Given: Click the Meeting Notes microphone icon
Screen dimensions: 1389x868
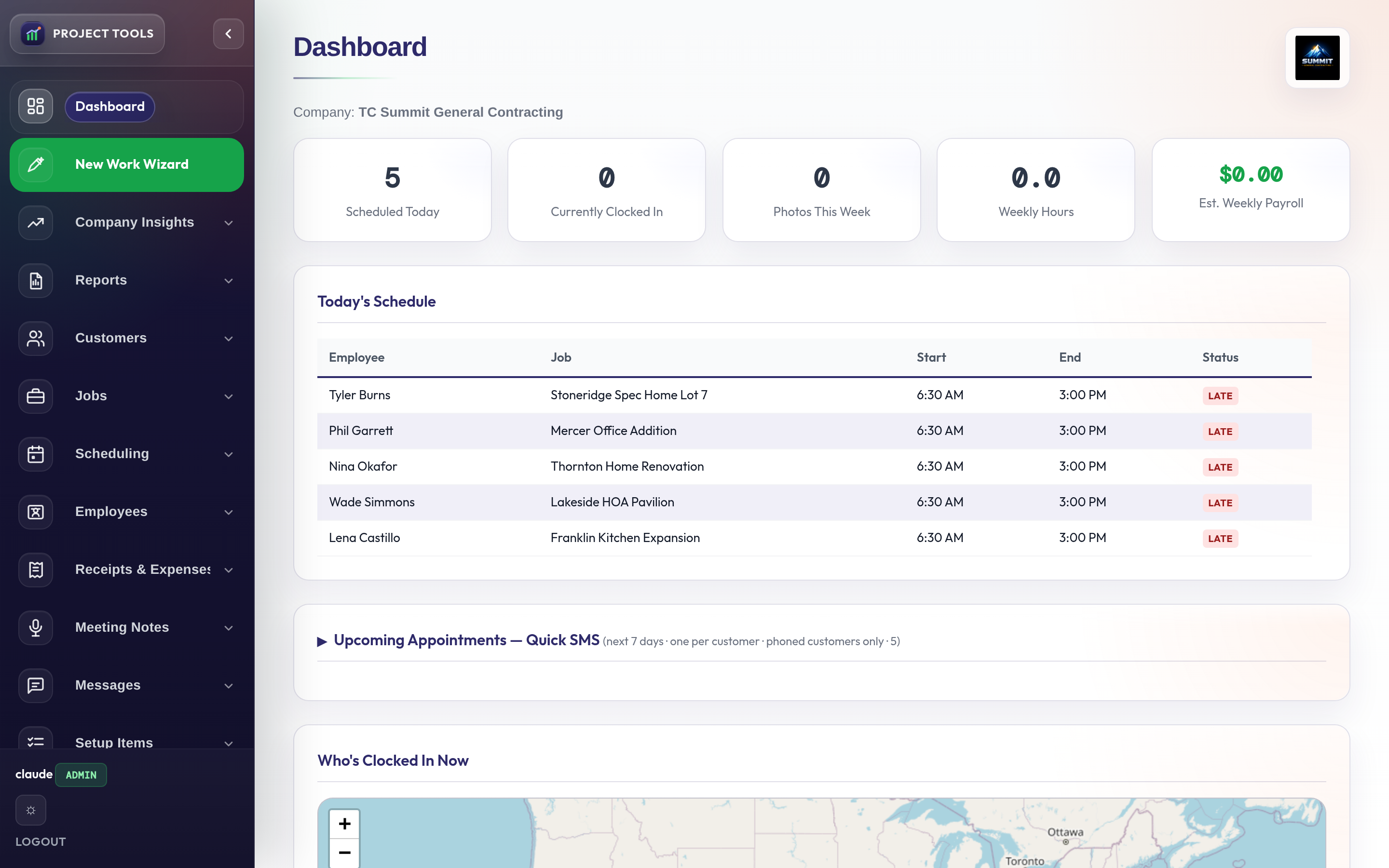Looking at the screenshot, I should [36, 628].
